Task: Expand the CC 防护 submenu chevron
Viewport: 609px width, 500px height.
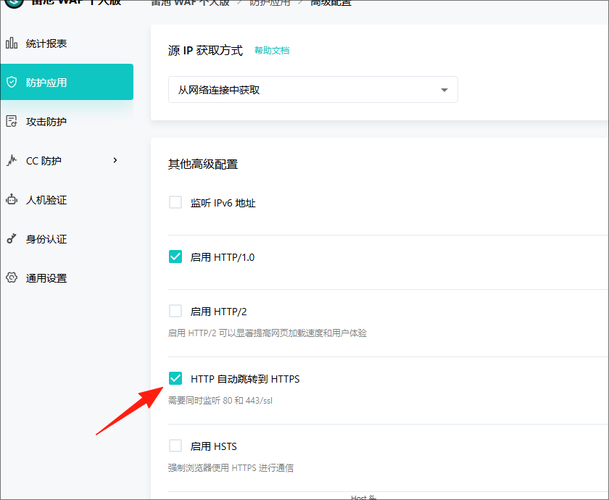Action: (x=115, y=160)
